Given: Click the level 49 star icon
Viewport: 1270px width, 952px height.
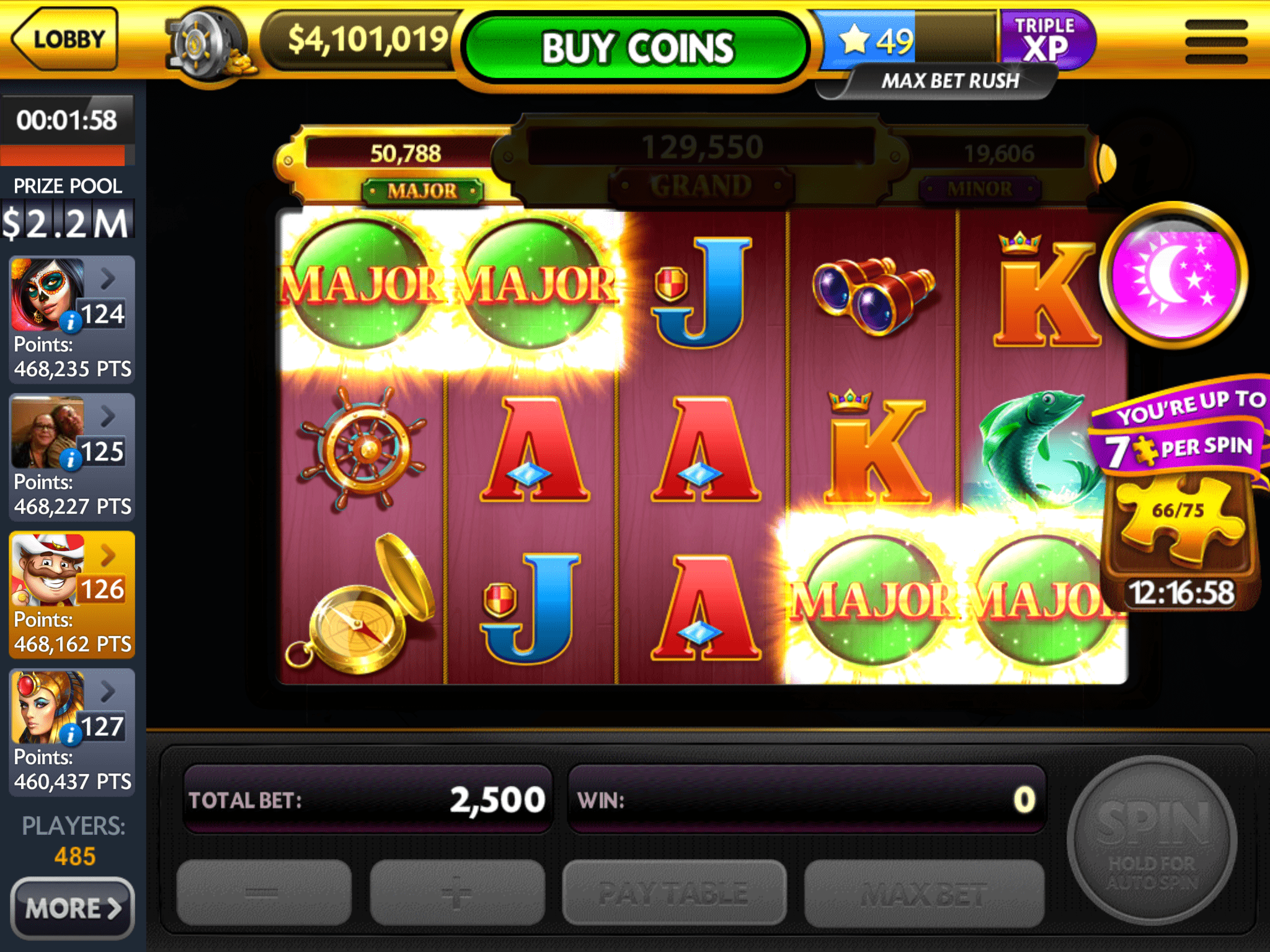Looking at the screenshot, I should 855,40.
